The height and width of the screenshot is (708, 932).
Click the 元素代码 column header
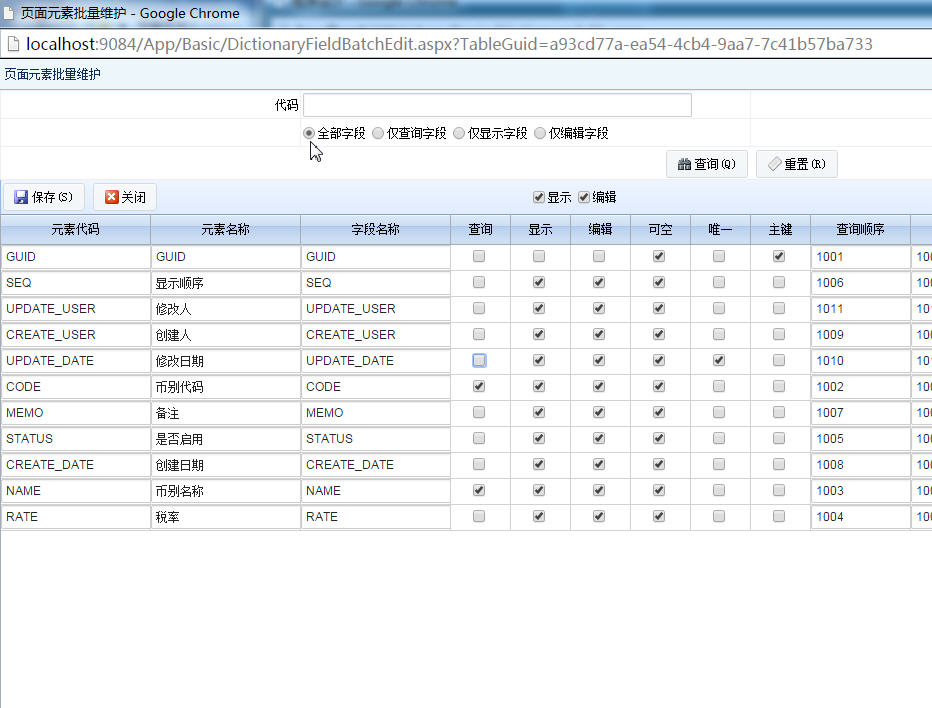click(75, 229)
